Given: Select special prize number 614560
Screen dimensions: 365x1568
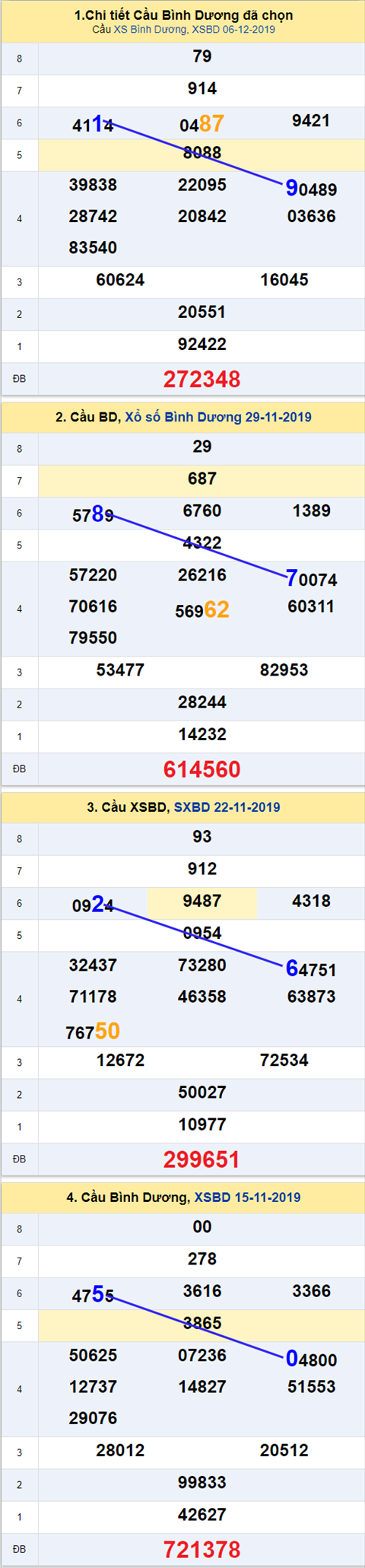Looking at the screenshot, I should (202, 769).
